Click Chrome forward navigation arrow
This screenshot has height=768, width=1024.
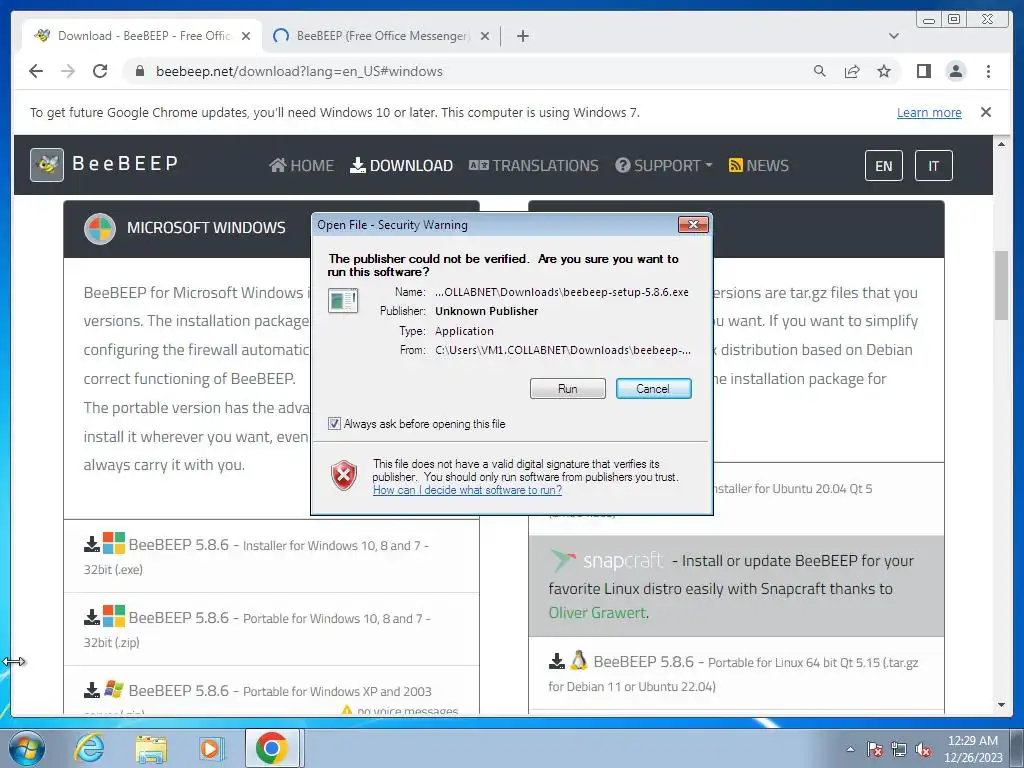tap(68, 71)
